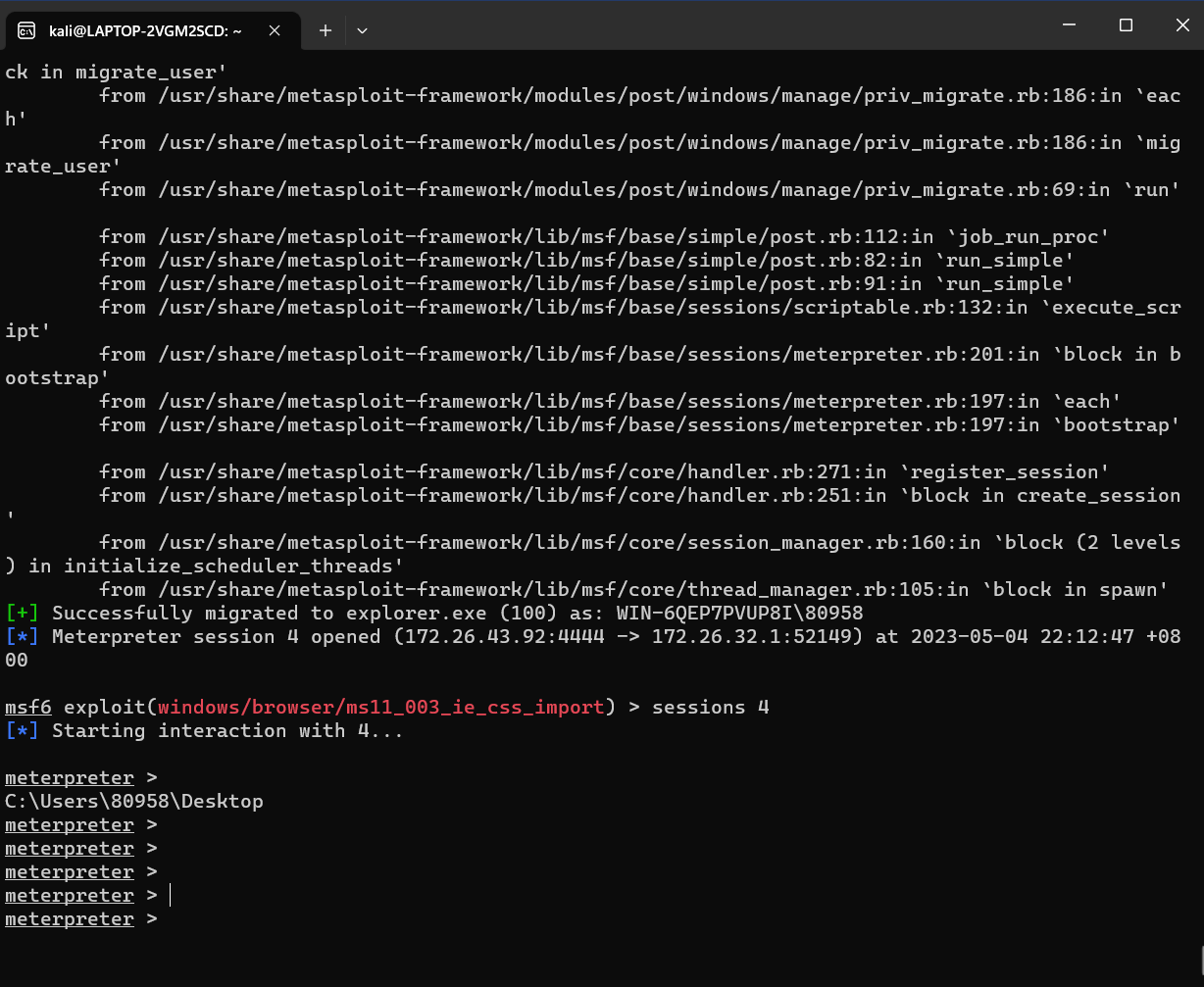Click the terminal icon on the kali tab
The height and width of the screenshot is (987, 1204).
coord(27,30)
